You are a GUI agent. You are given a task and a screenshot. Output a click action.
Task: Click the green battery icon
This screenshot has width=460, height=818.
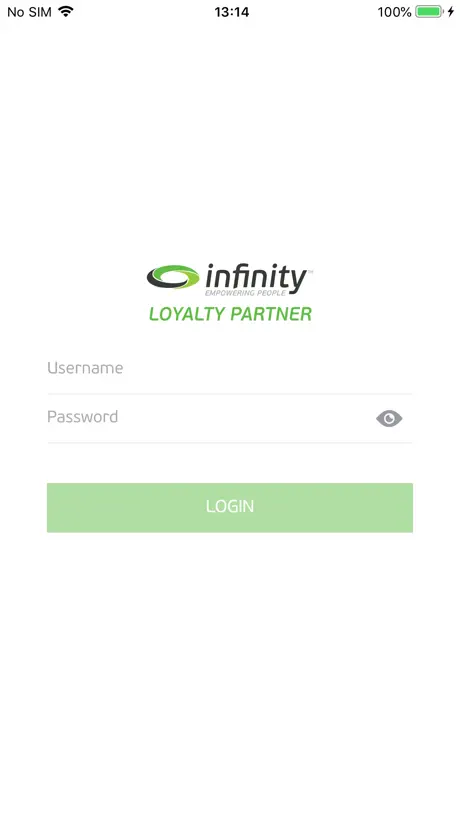coord(430,11)
